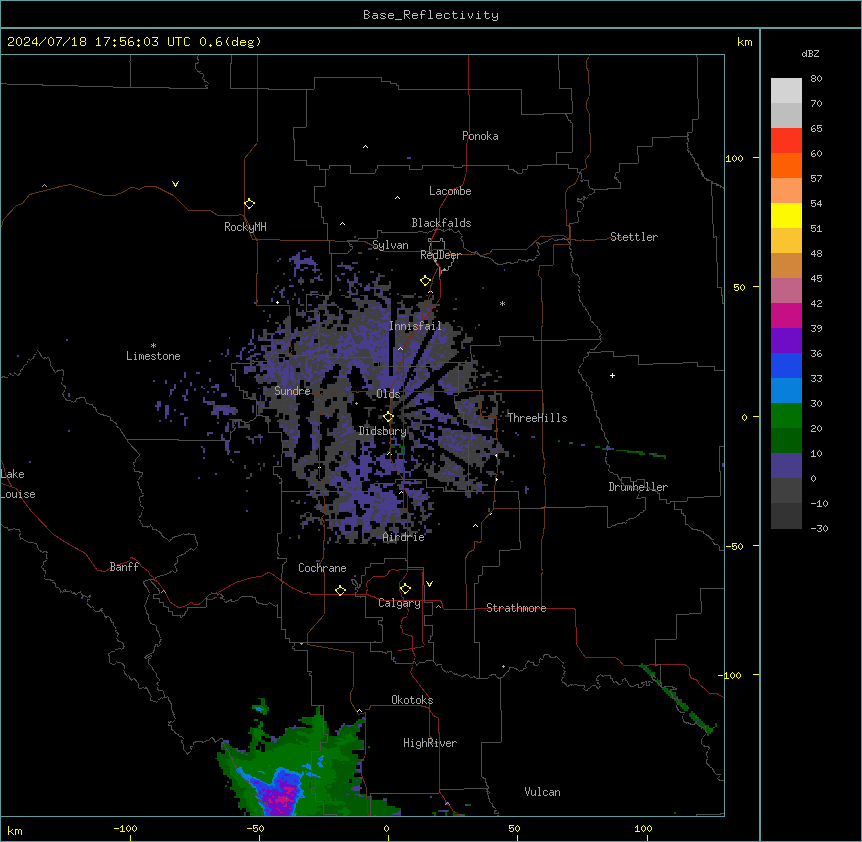Click the Vulcan label

543,792
